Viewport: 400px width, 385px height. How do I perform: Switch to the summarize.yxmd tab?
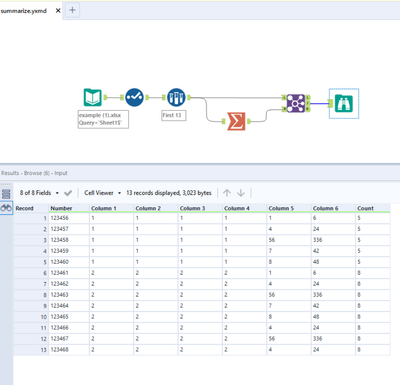click(x=24, y=11)
